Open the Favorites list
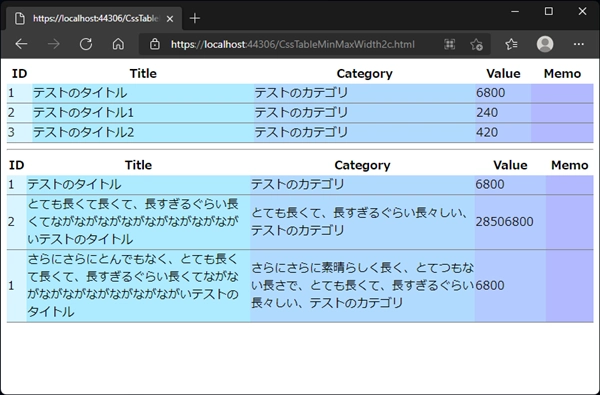The width and height of the screenshot is (600, 395). (x=511, y=44)
